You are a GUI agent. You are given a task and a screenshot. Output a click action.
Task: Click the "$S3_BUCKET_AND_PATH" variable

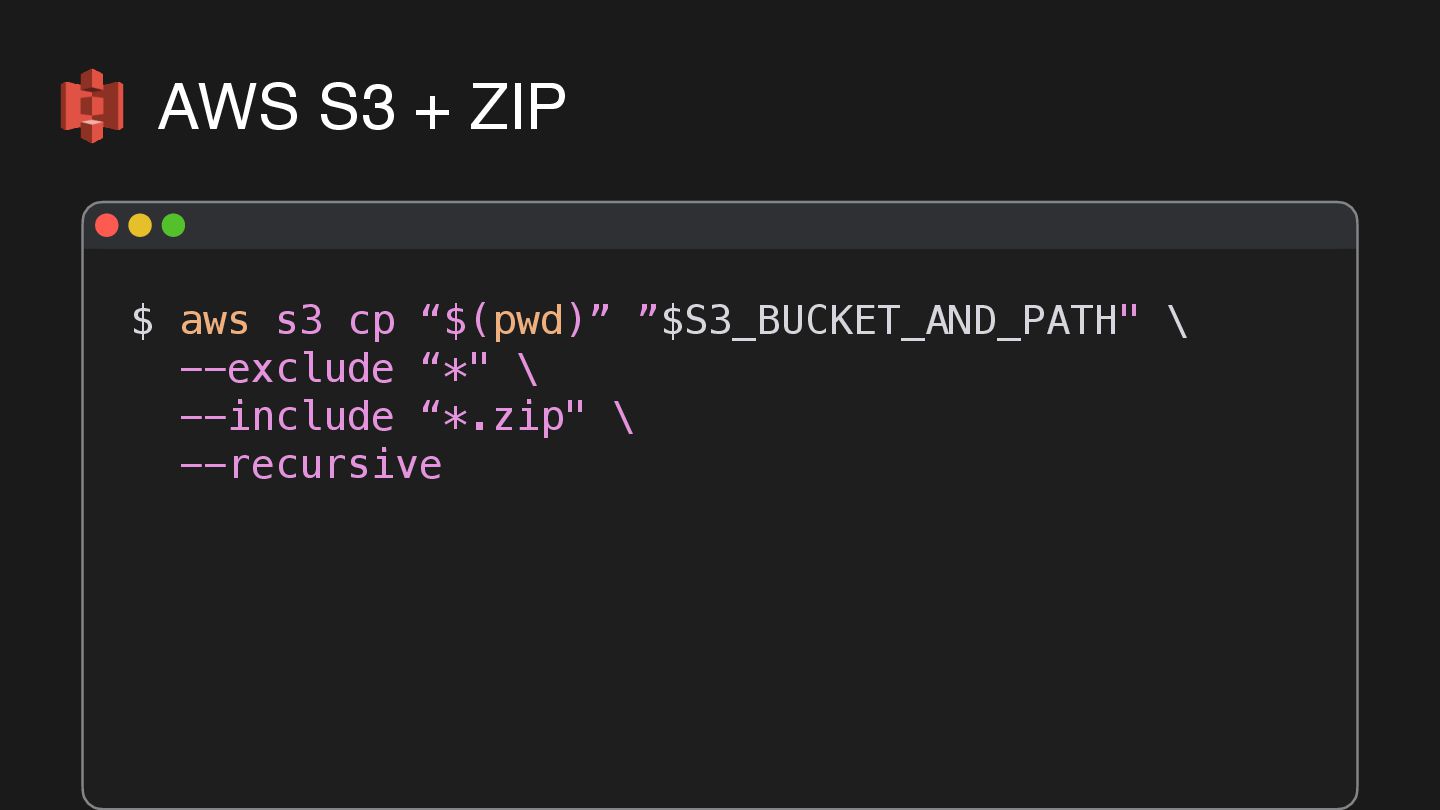click(888, 321)
